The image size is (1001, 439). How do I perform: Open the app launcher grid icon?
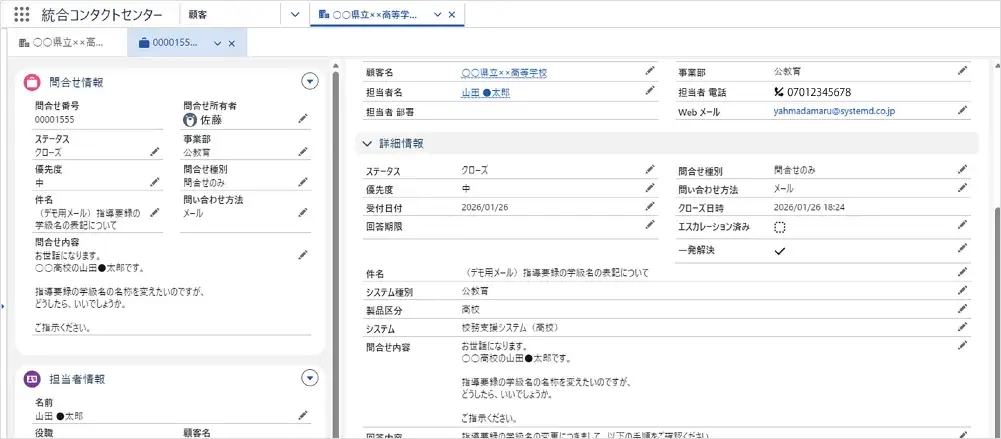click(x=22, y=14)
